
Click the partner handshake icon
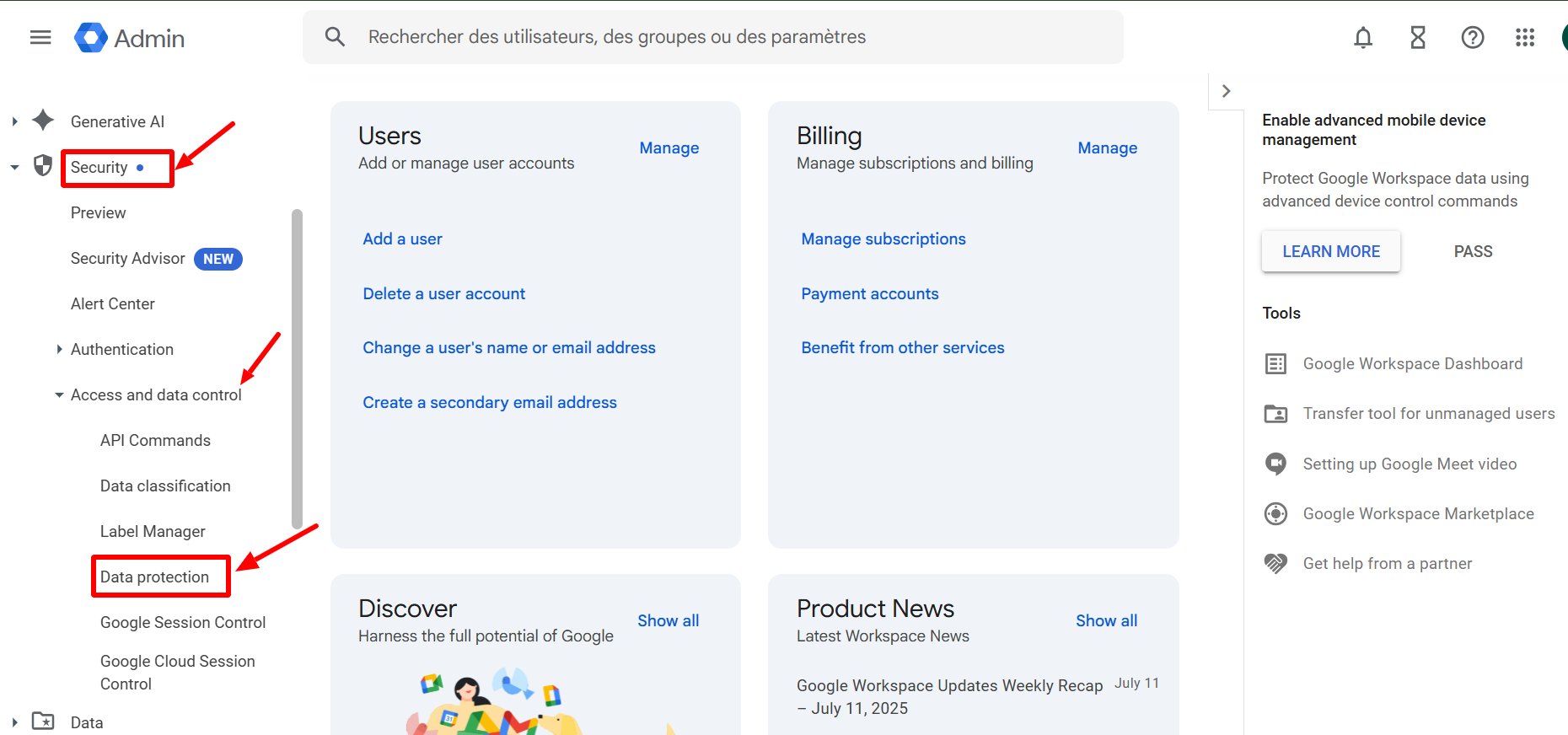(x=1275, y=563)
